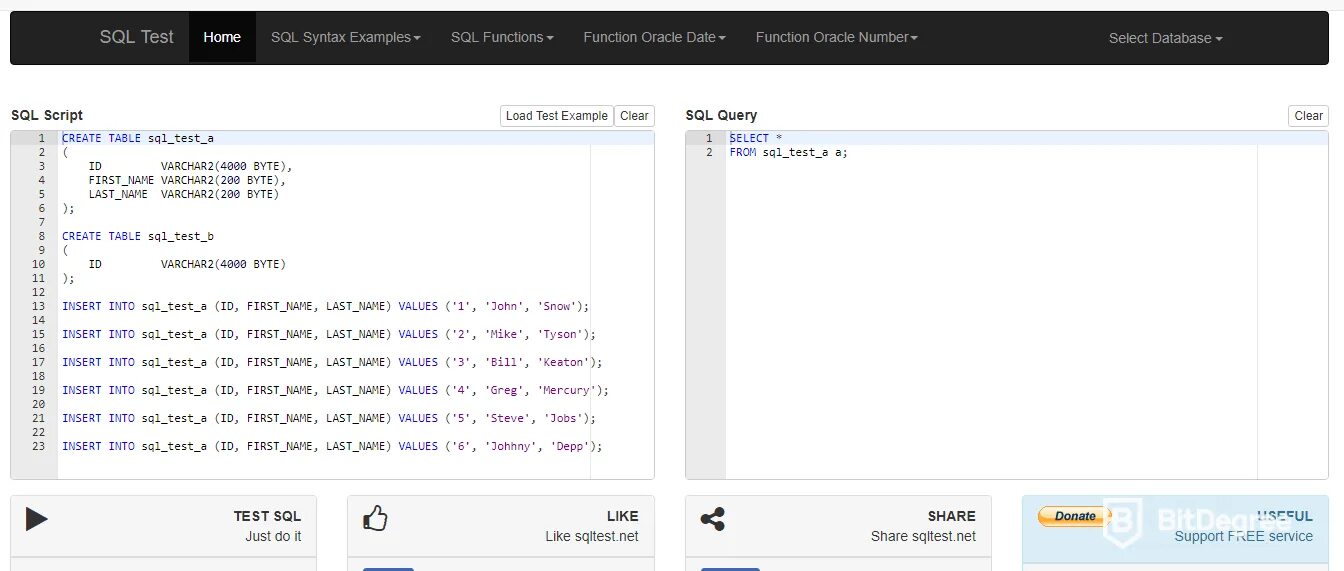
Task: Click the thumbs-up Like icon
Action: [x=375, y=518]
